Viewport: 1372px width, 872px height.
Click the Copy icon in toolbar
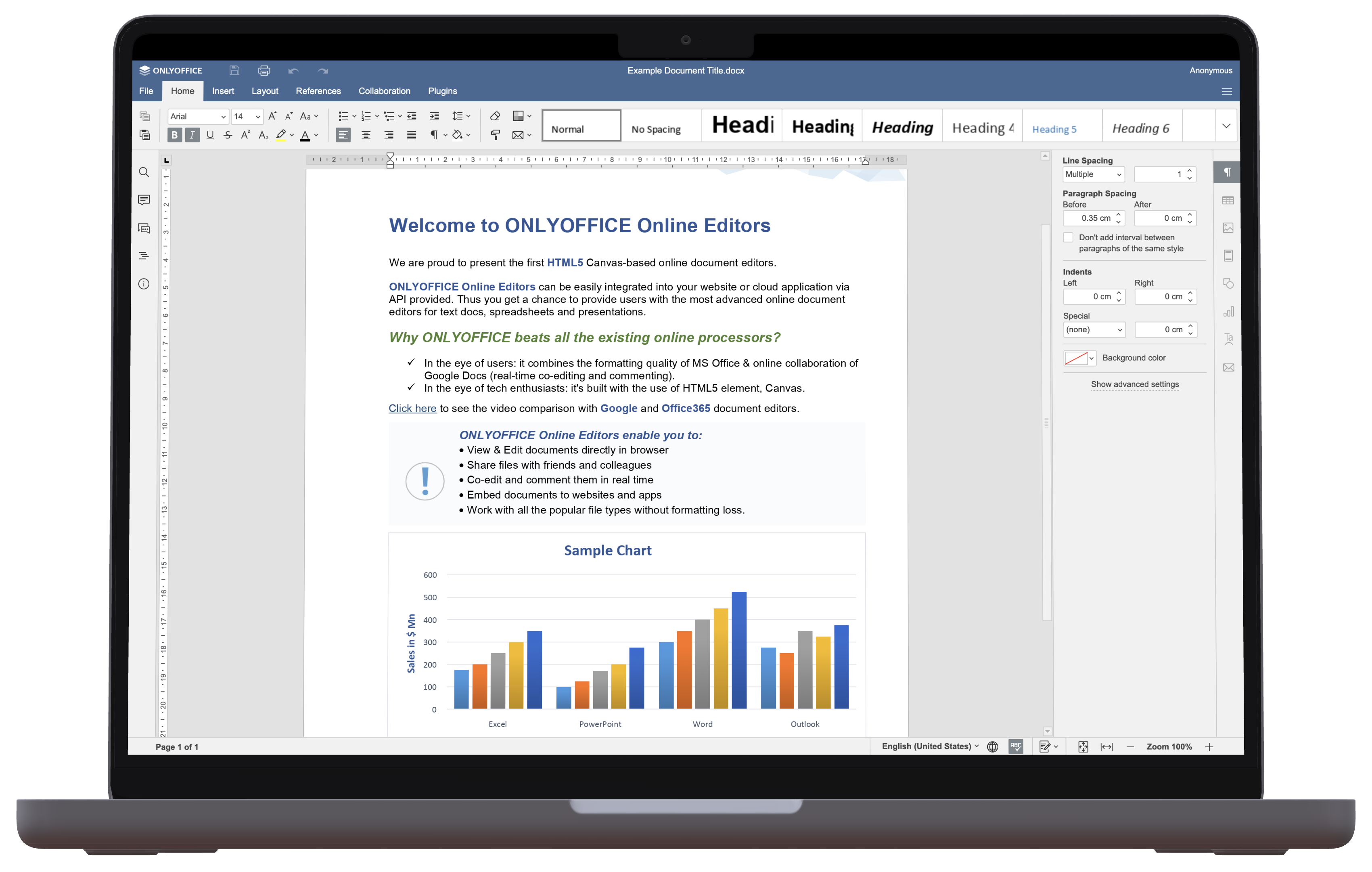tap(145, 116)
